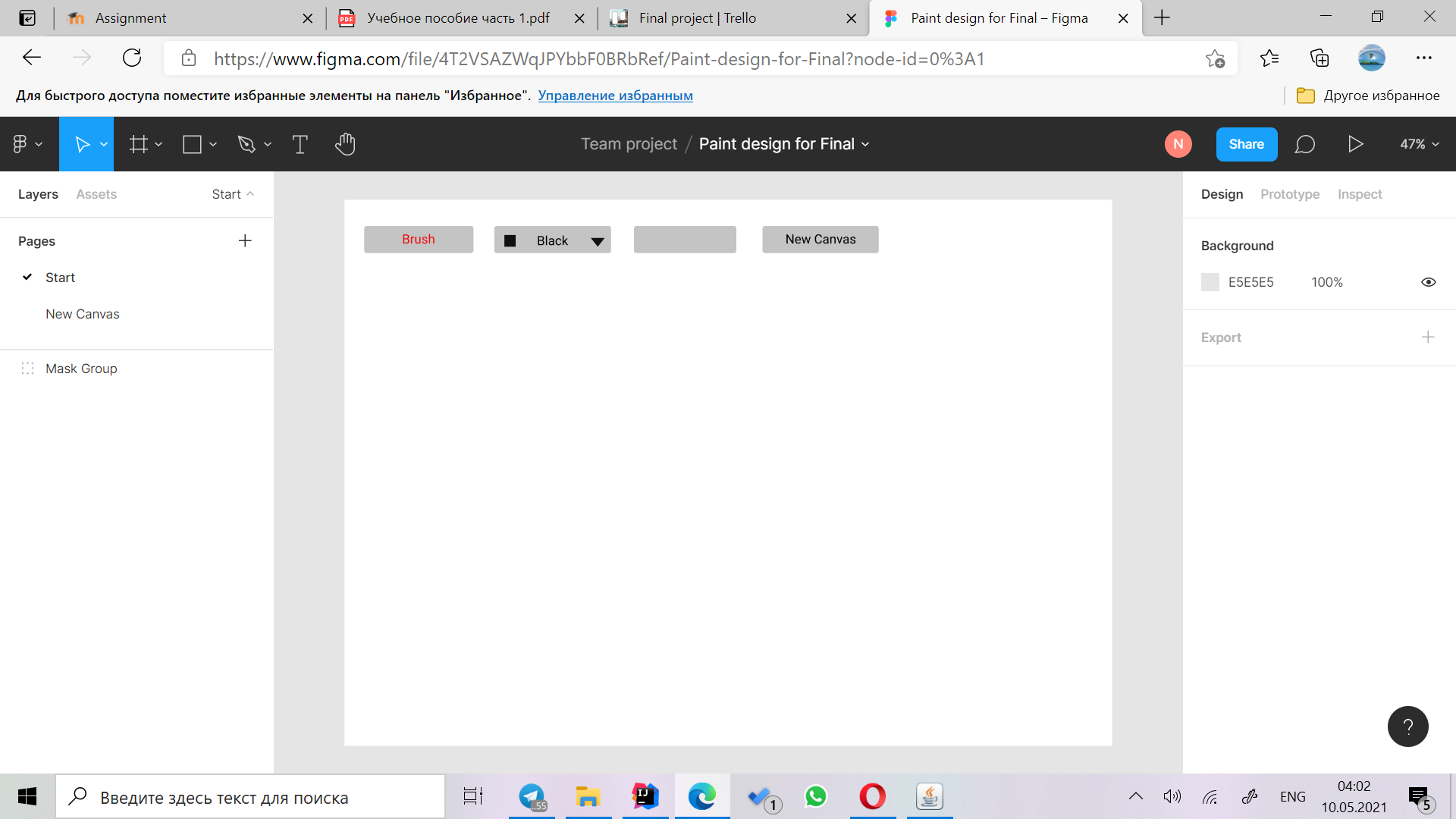
Task: Select the Frame tool
Action: (139, 144)
